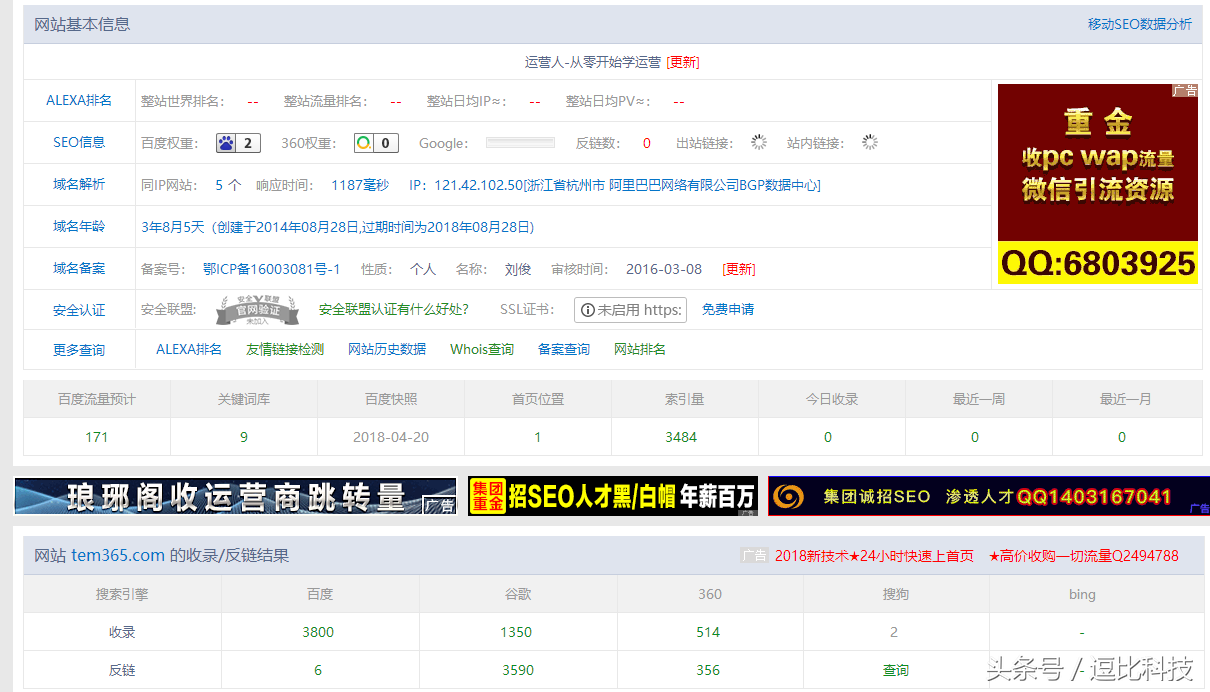Select 域名备案 row label
Image resolution: width=1210 pixels, height=692 pixels.
[x=79, y=269]
